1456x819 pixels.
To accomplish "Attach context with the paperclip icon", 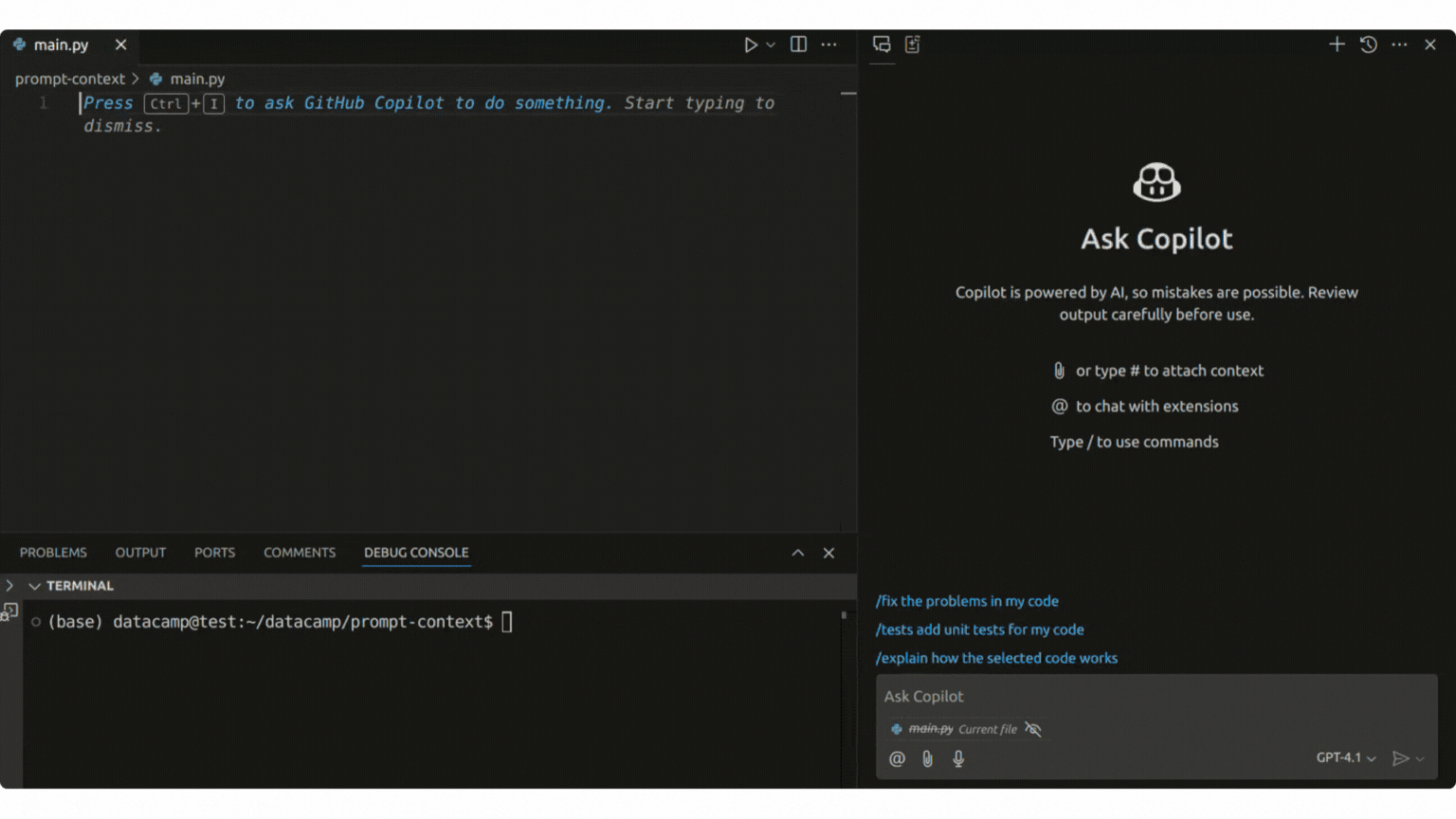I will coord(927,758).
